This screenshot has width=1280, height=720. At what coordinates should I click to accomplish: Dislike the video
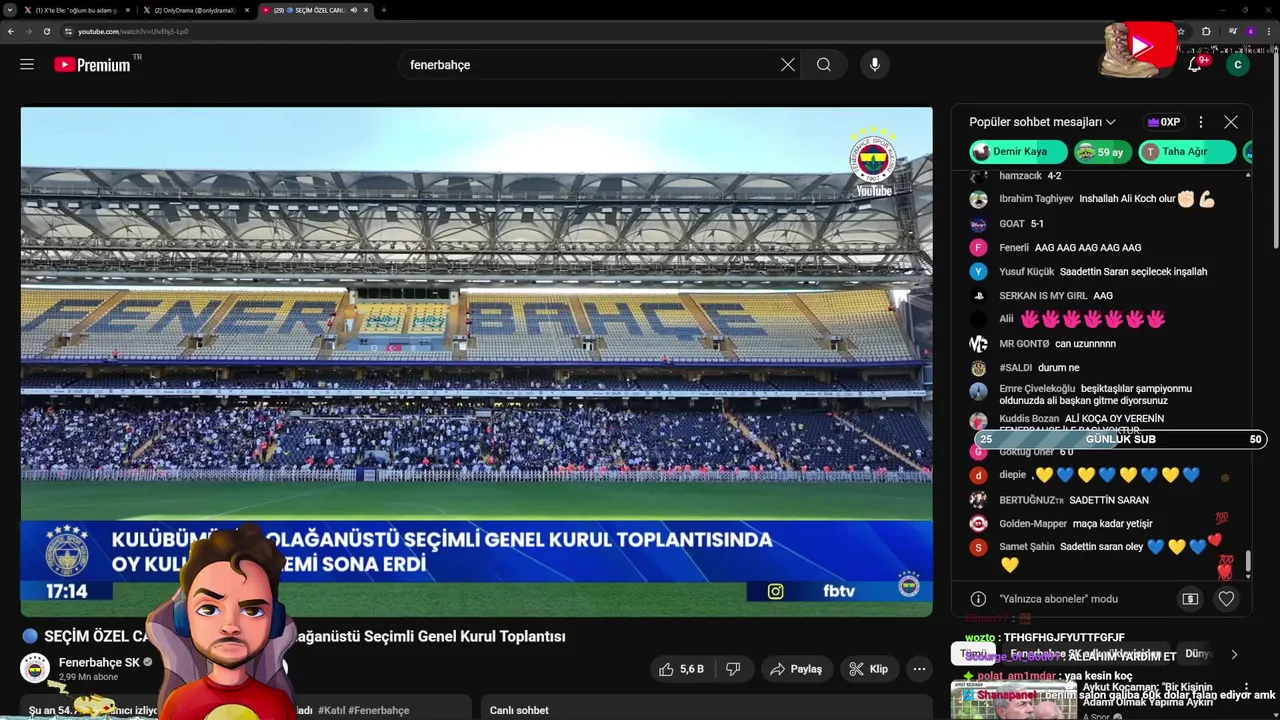point(733,669)
